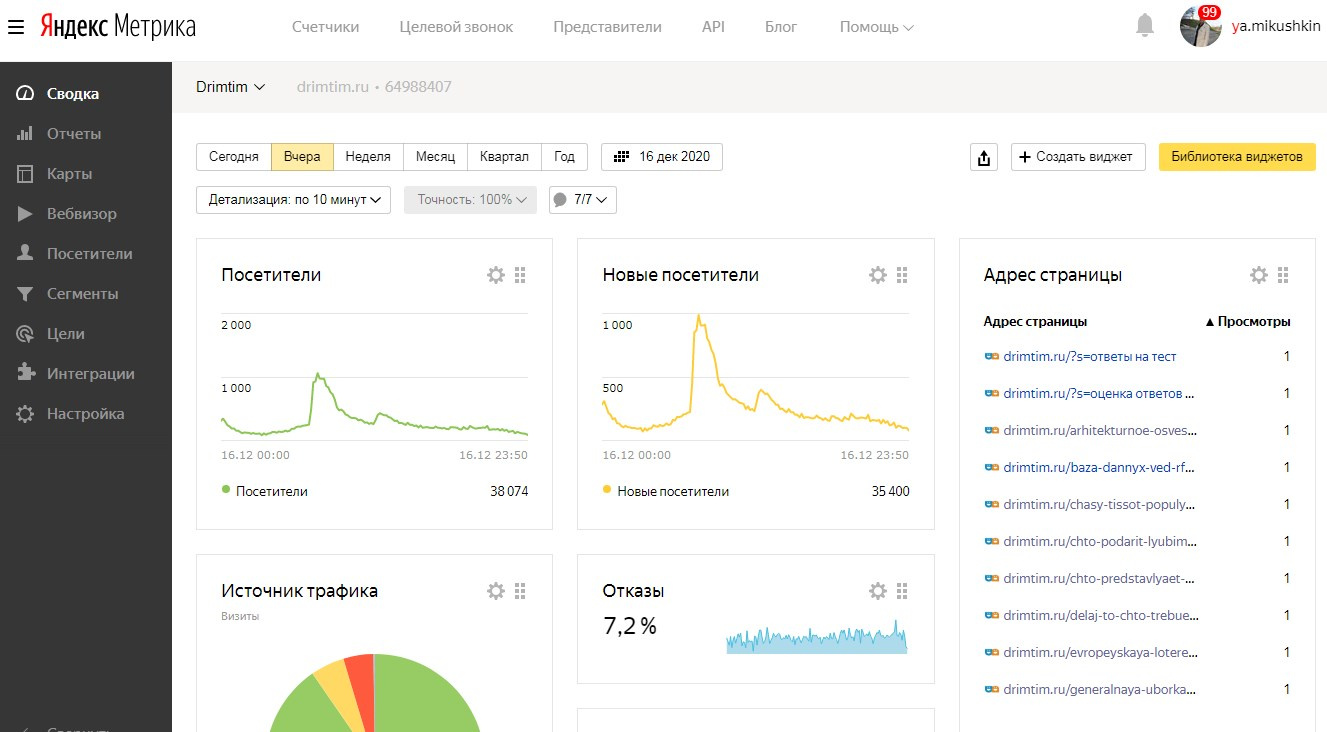Click the Интеграции puzzle icon
Image resolution: width=1327 pixels, height=732 pixels.
[x=25, y=374]
